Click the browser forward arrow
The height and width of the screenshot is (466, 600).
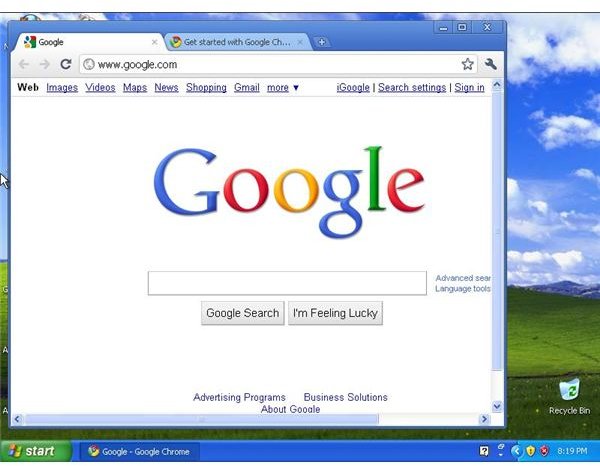(45, 64)
